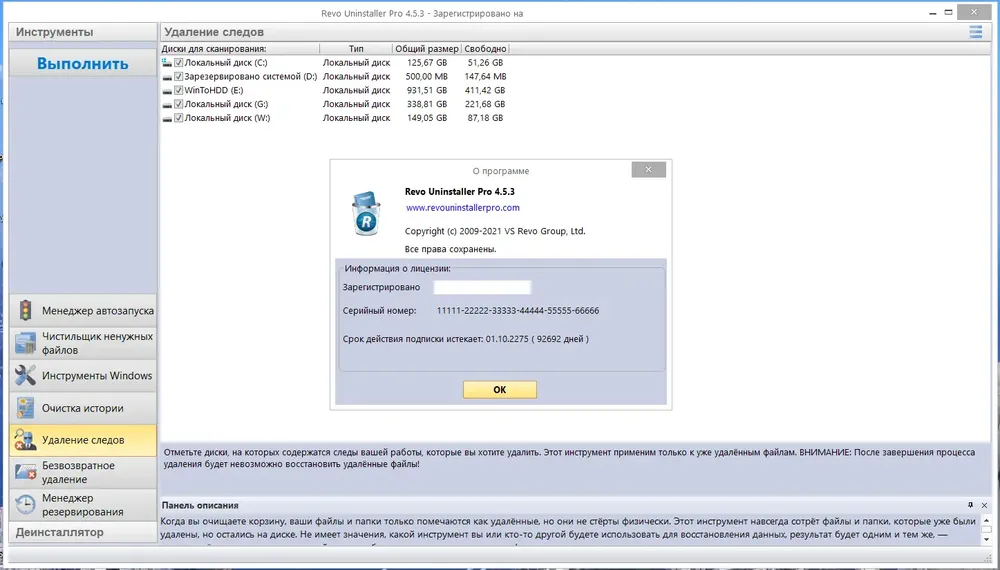Click the Junk Files Cleaner icon
The image size is (1000, 570).
click(x=26, y=343)
